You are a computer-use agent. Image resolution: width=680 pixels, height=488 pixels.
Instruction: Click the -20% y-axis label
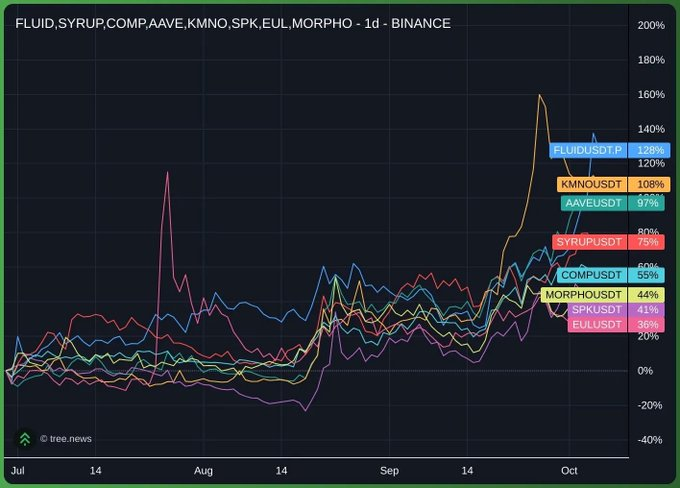coord(650,405)
